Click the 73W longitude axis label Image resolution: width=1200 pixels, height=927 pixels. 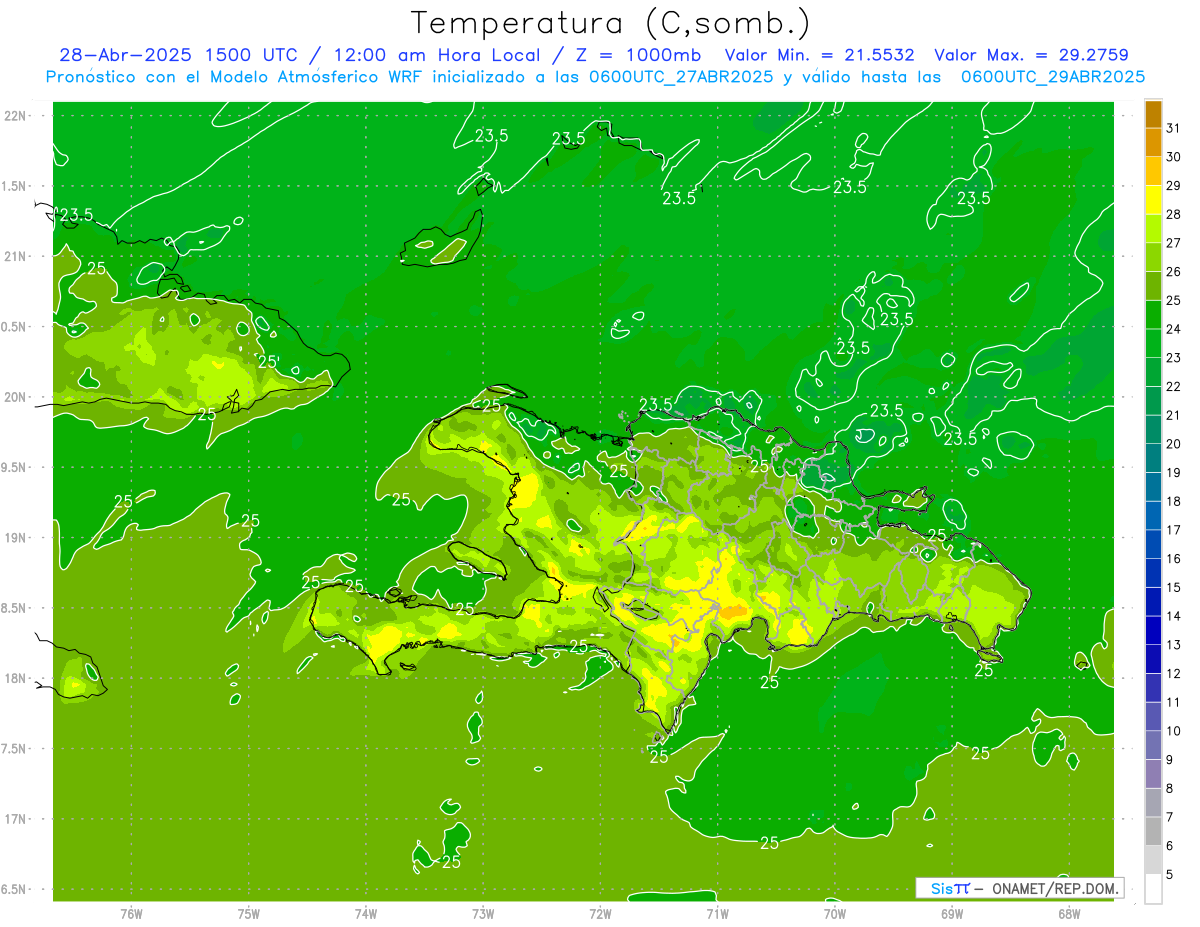click(x=483, y=913)
